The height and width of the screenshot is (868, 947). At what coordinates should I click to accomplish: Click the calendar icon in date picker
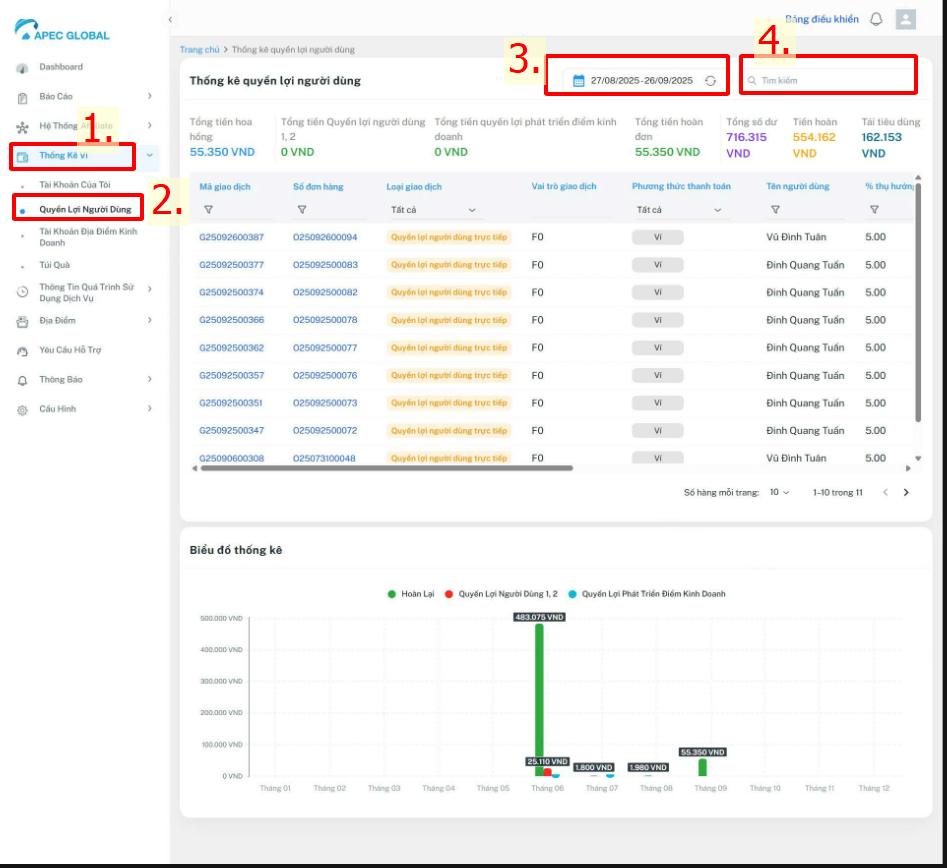[x=578, y=81]
